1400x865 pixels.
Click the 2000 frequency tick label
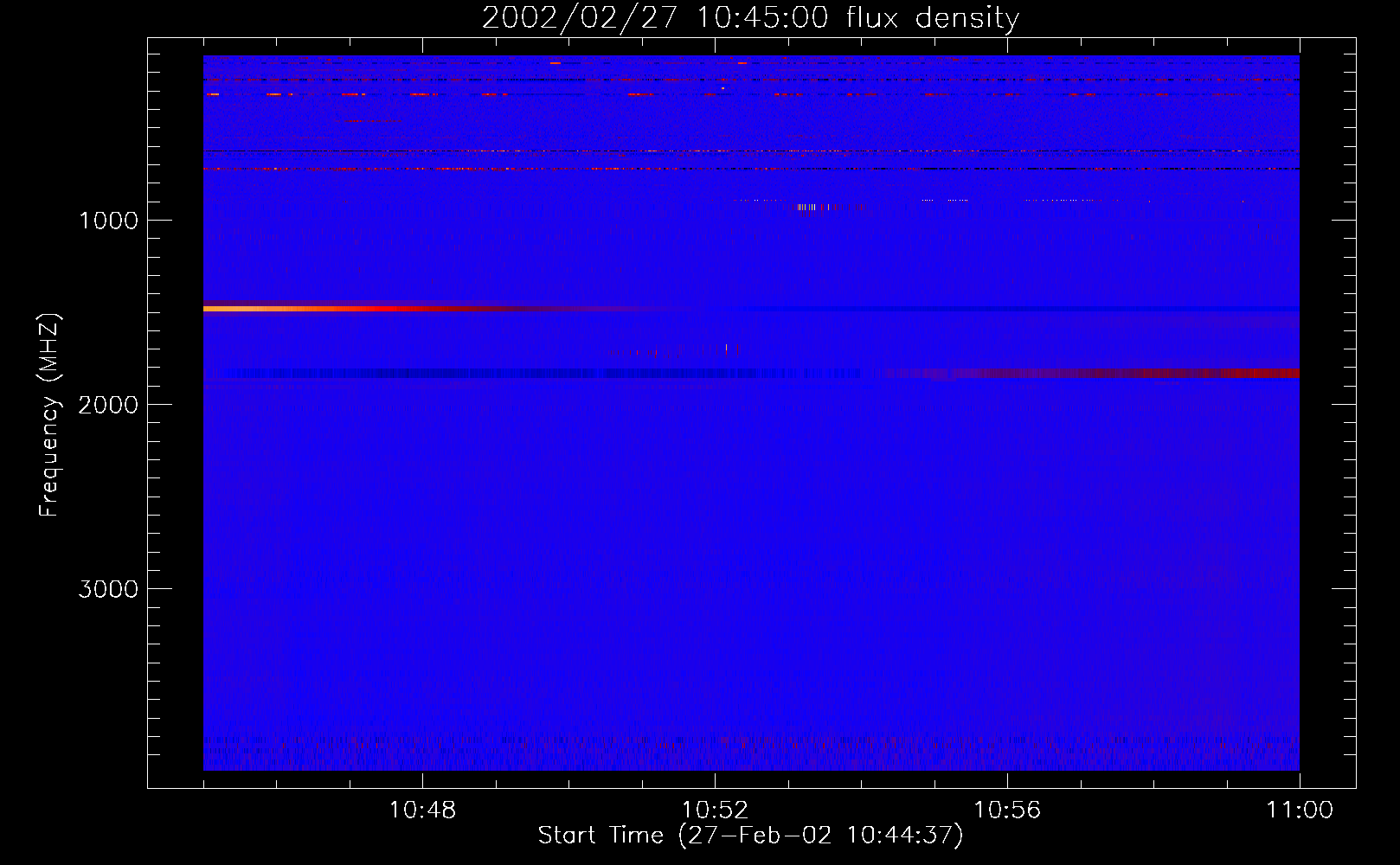click(x=108, y=405)
